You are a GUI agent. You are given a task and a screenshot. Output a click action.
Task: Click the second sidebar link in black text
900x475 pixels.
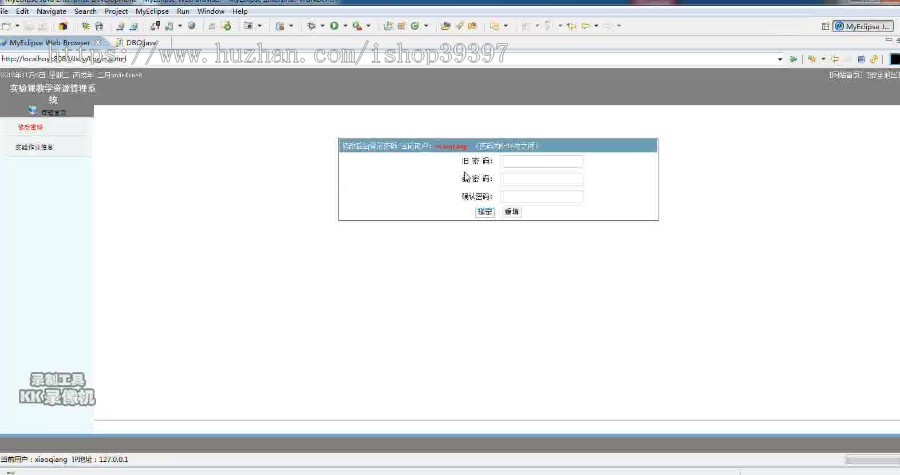[34, 147]
